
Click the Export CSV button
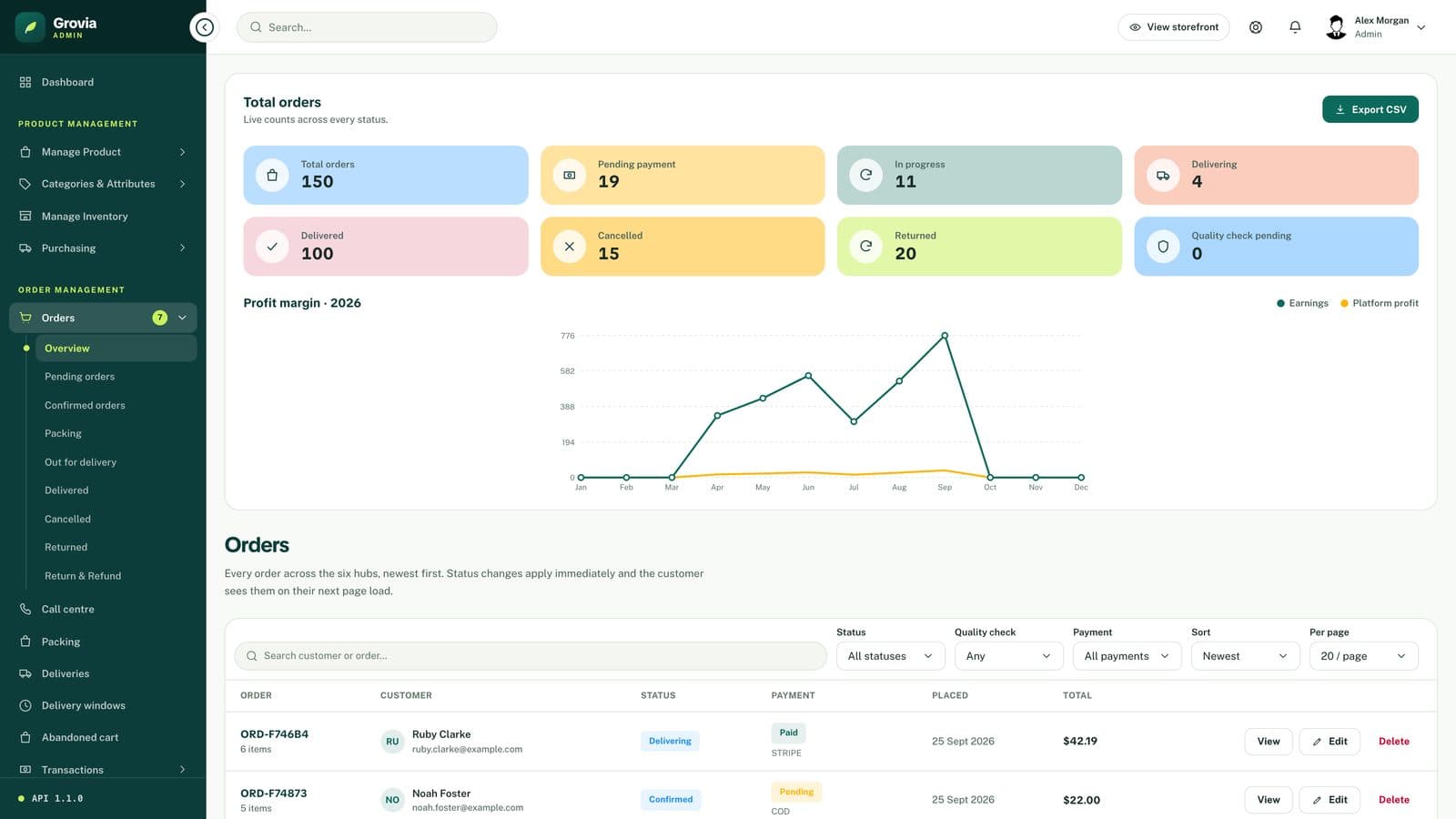point(1370,109)
